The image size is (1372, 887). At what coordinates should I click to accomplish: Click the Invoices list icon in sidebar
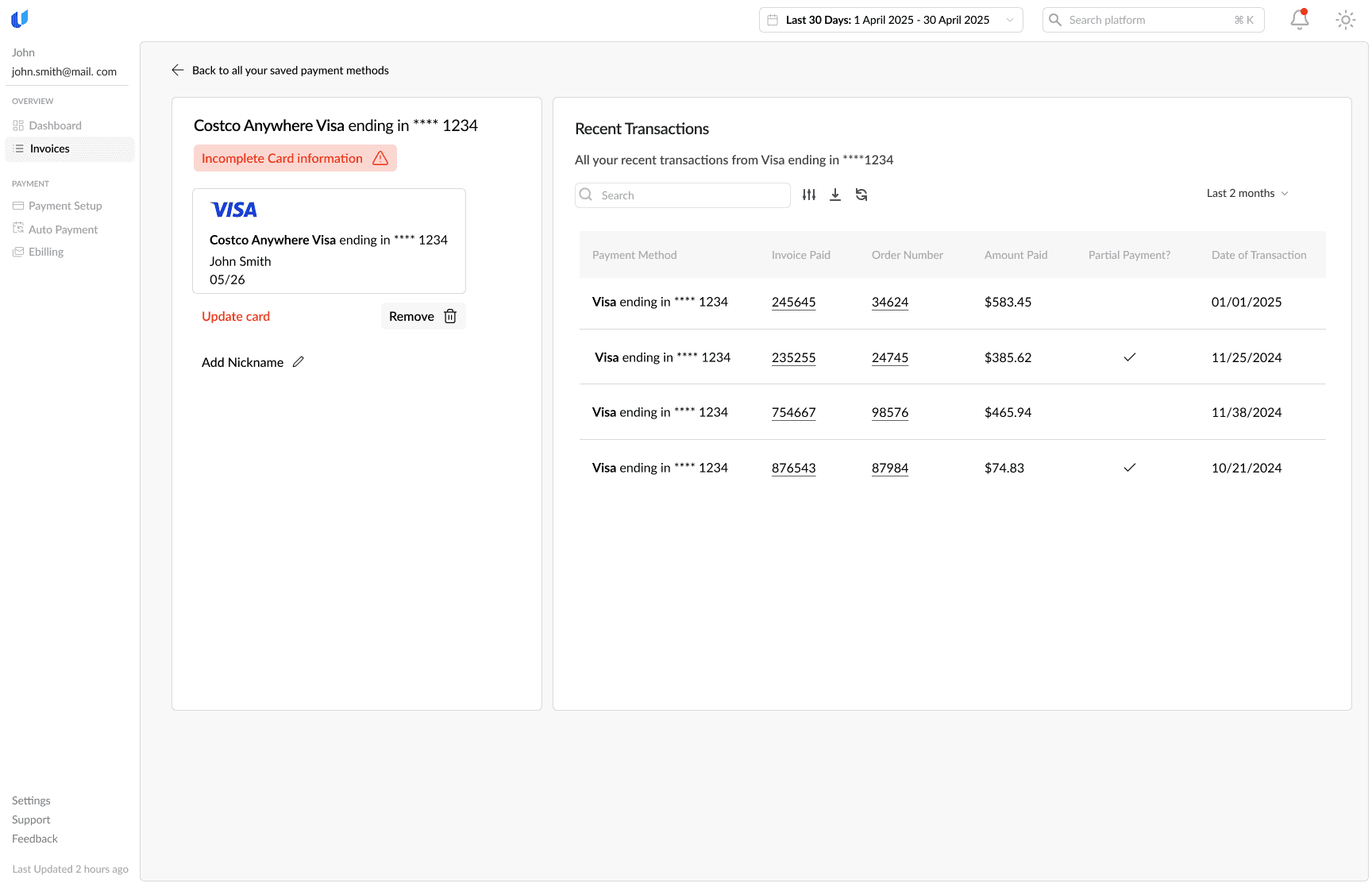pos(19,148)
